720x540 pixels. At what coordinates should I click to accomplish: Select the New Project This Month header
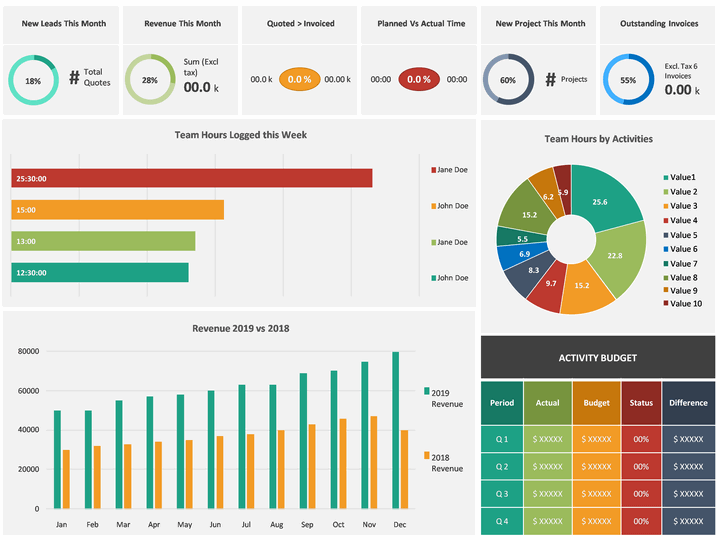[x=540, y=23]
